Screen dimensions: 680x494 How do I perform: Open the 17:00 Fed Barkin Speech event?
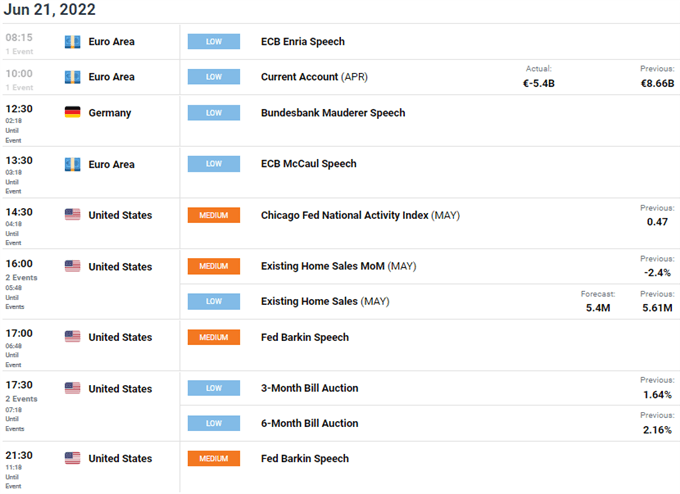pos(304,337)
